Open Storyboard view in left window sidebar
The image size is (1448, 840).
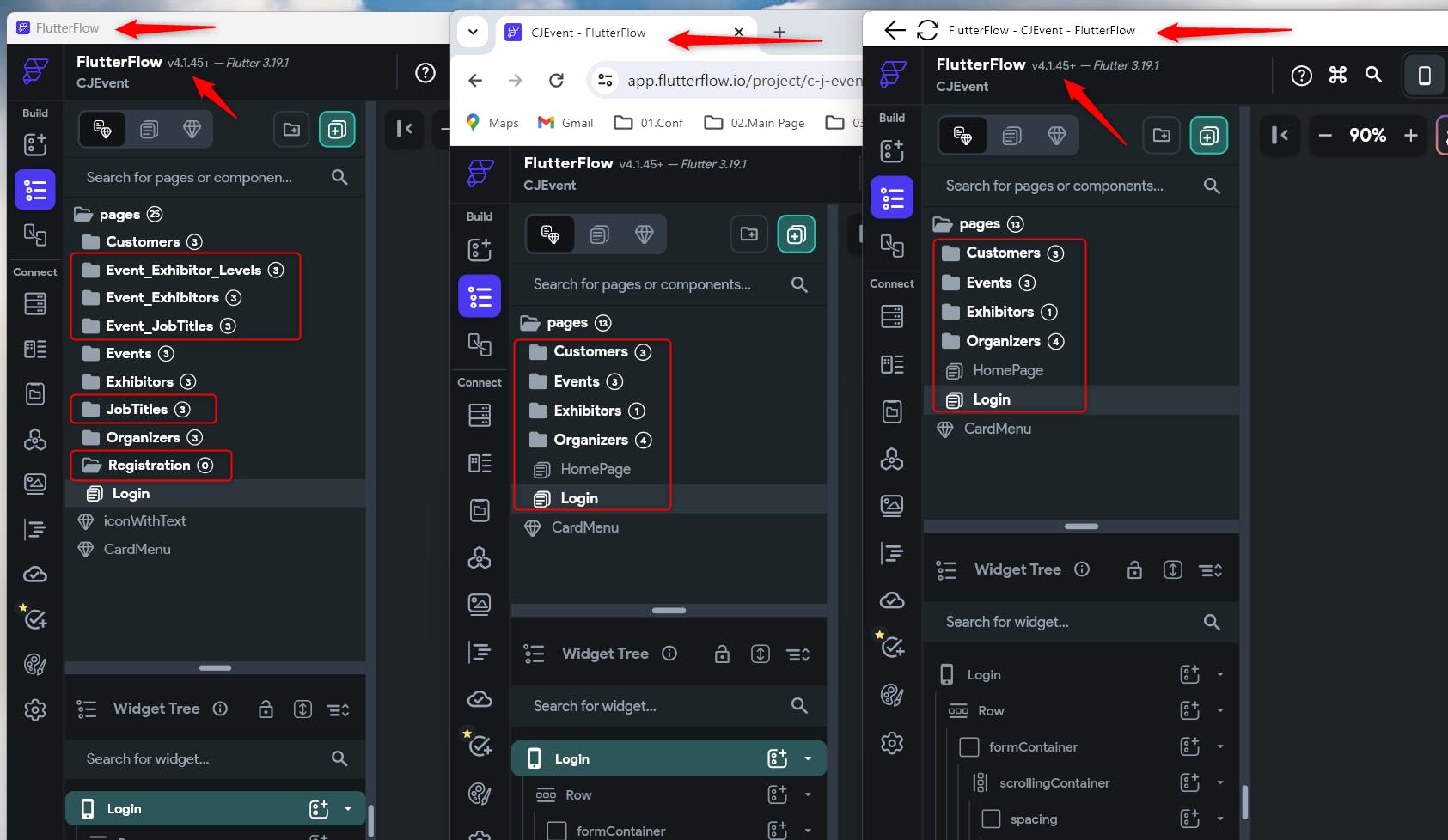click(35, 234)
